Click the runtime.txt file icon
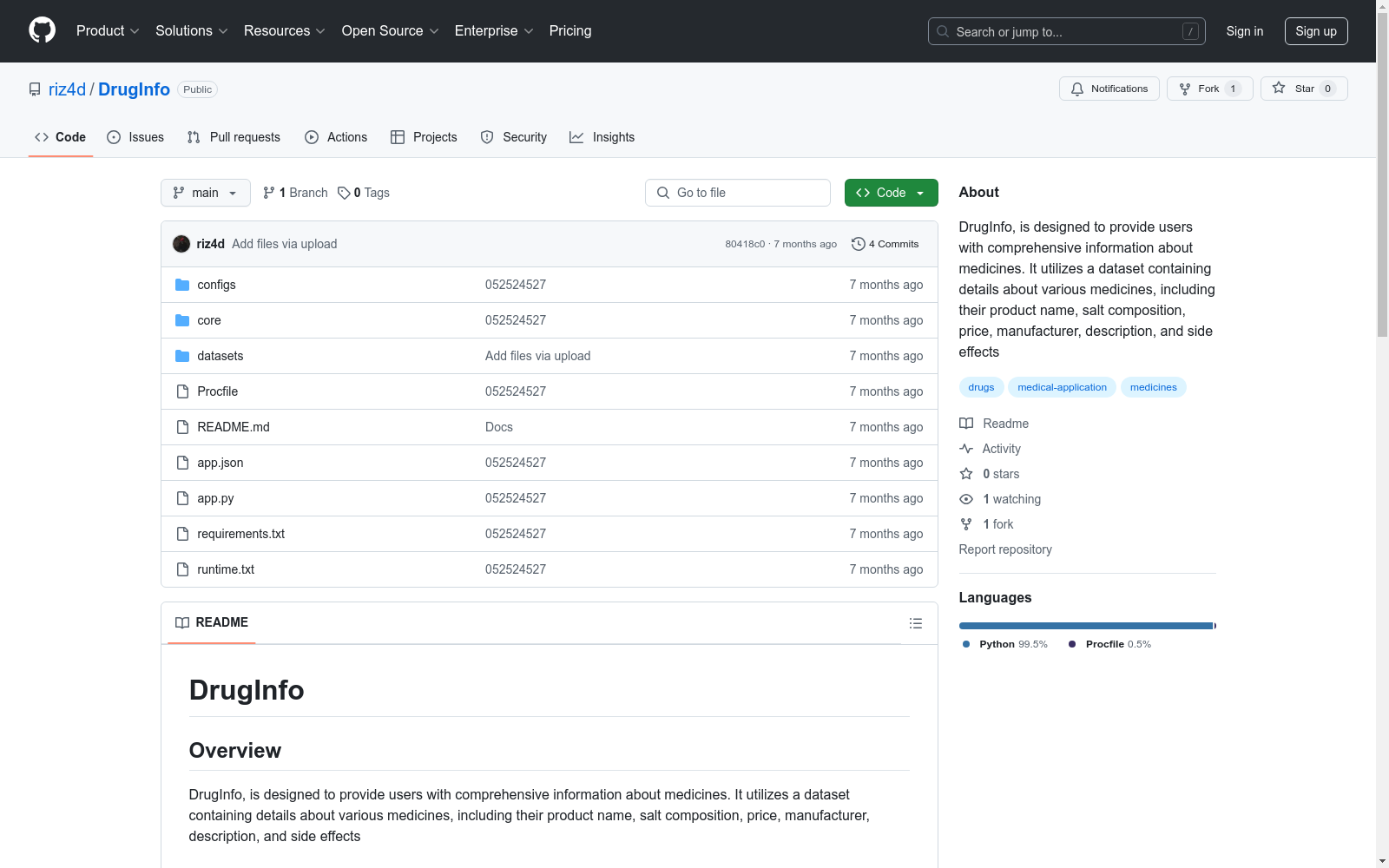 pos(182,569)
